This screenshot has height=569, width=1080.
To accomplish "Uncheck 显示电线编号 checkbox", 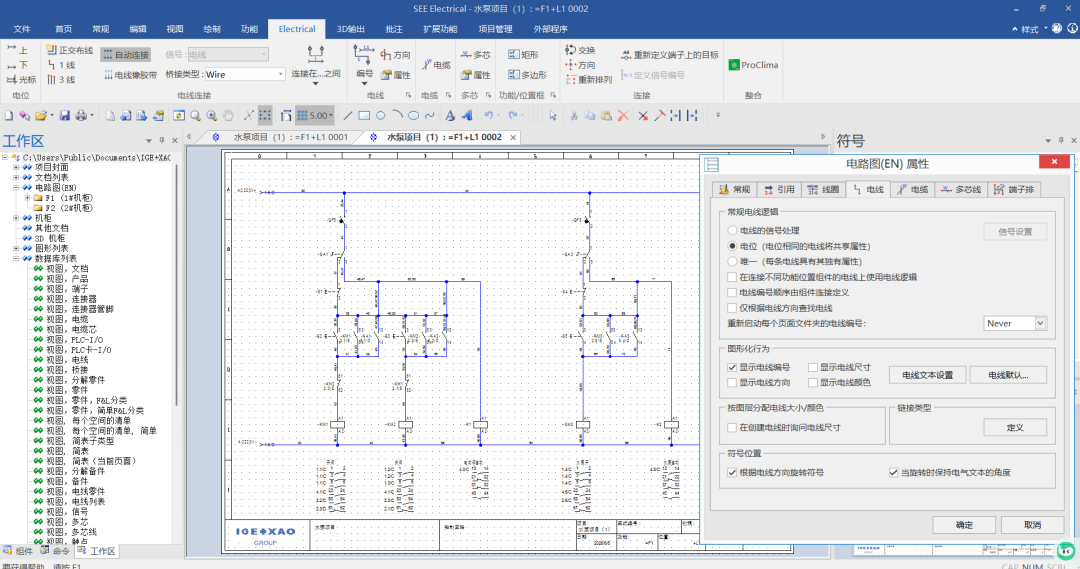I will click(x=758, y=367).
